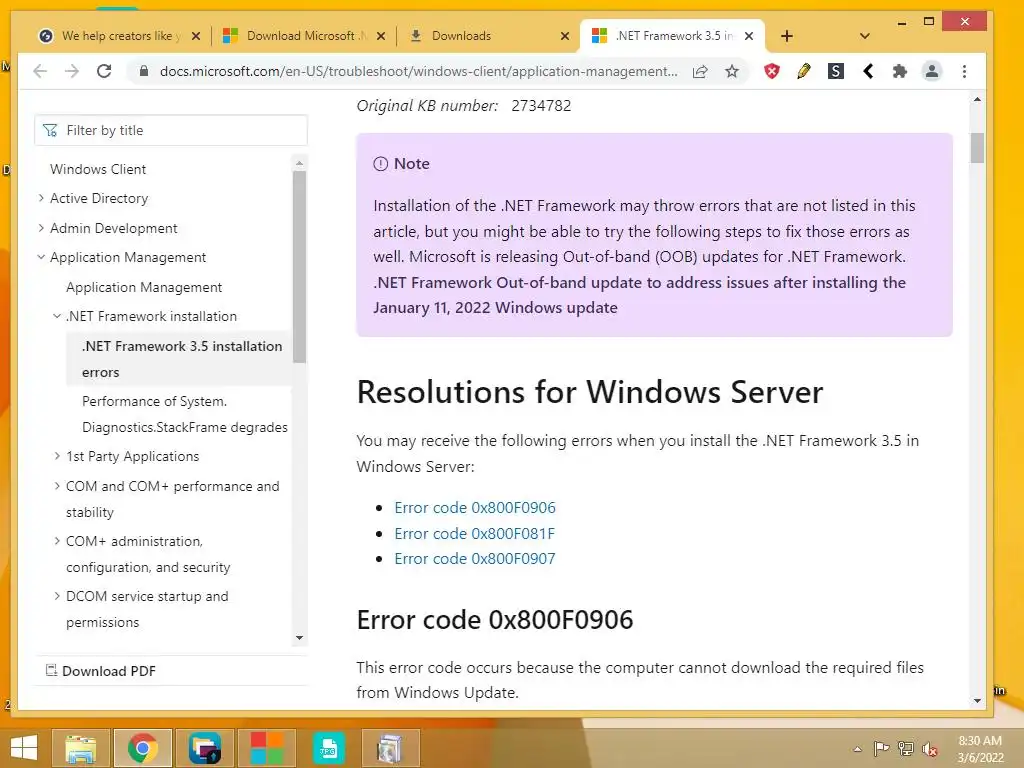Click the Chrome taskbar icon
The image size is (1024, 768).
coord(143,748)
